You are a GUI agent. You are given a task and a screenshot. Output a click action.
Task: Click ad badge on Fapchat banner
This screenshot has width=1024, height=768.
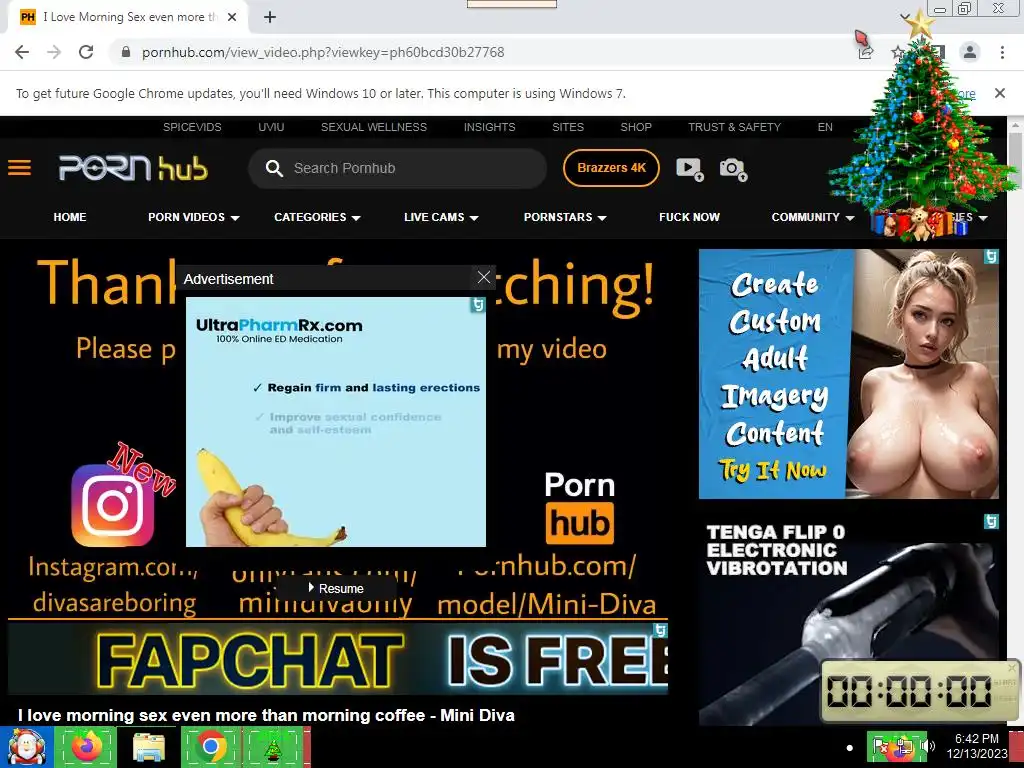click(660, 630)
